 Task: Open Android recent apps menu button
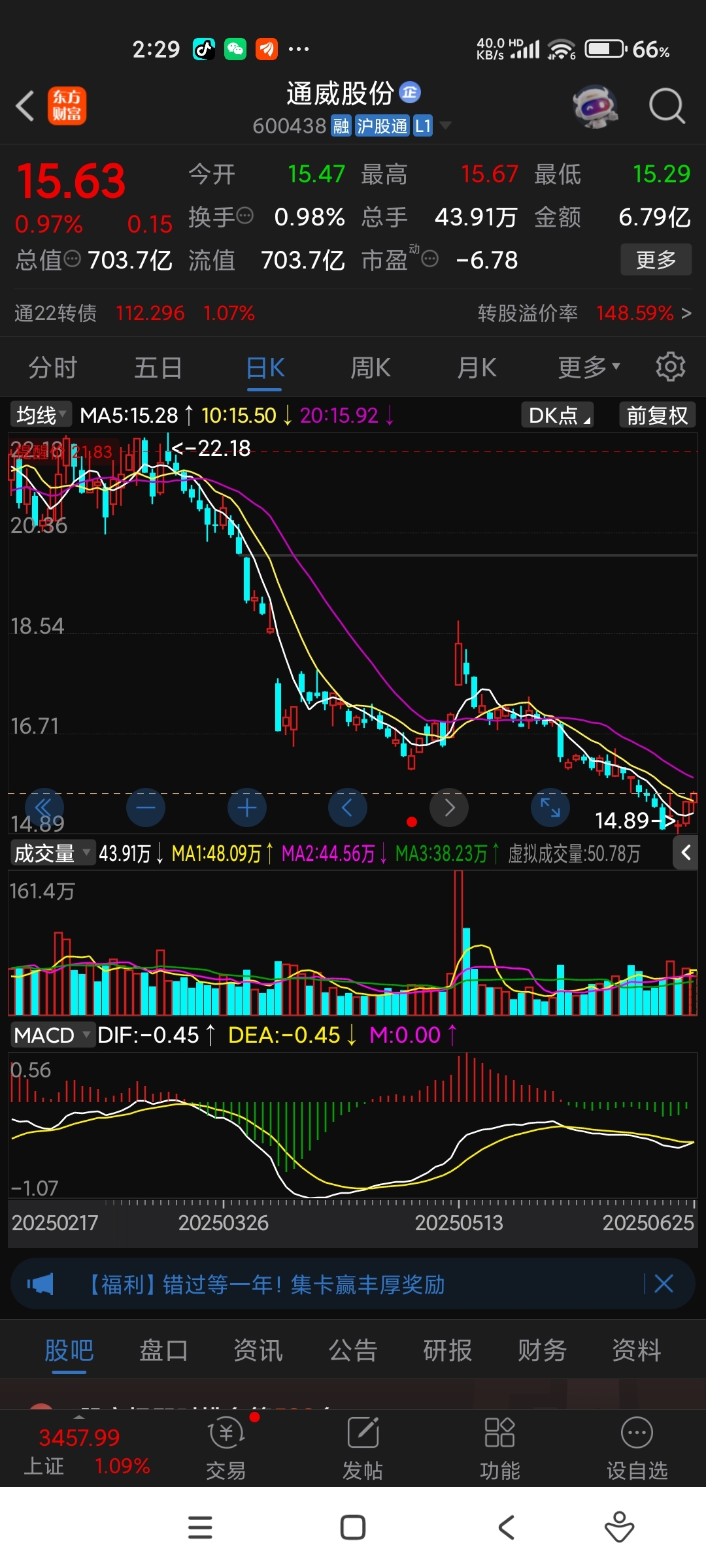pyautogui.click(x=200, y=1527)
